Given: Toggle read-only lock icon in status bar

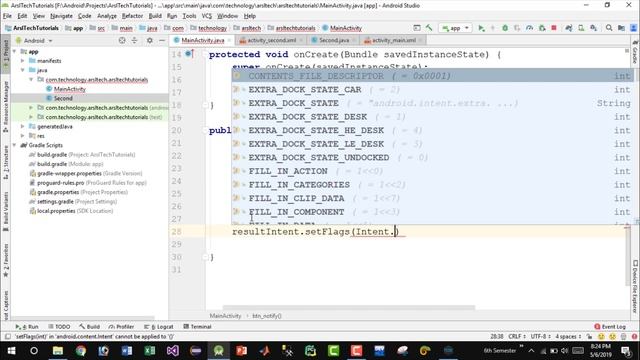Looking at the screenshot, I should (x=589, y=336).
